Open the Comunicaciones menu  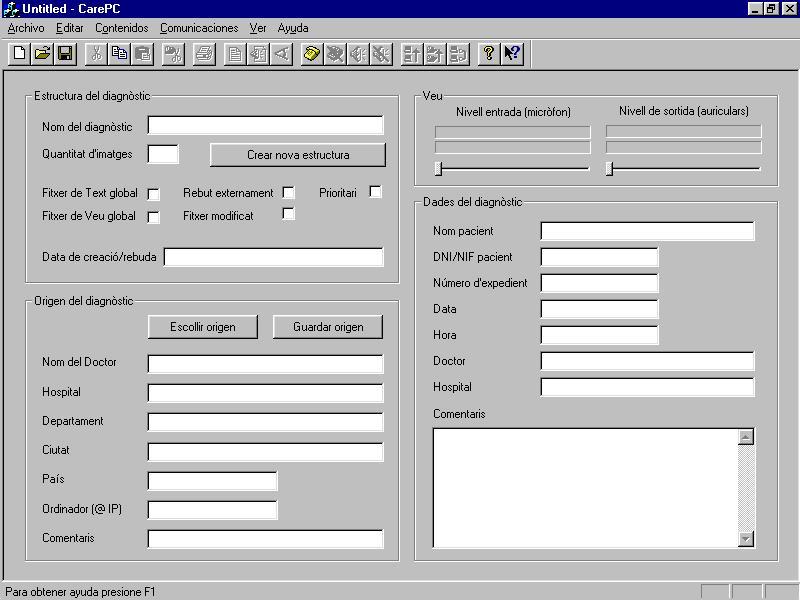pyautogui.click(x=199, y=28)
